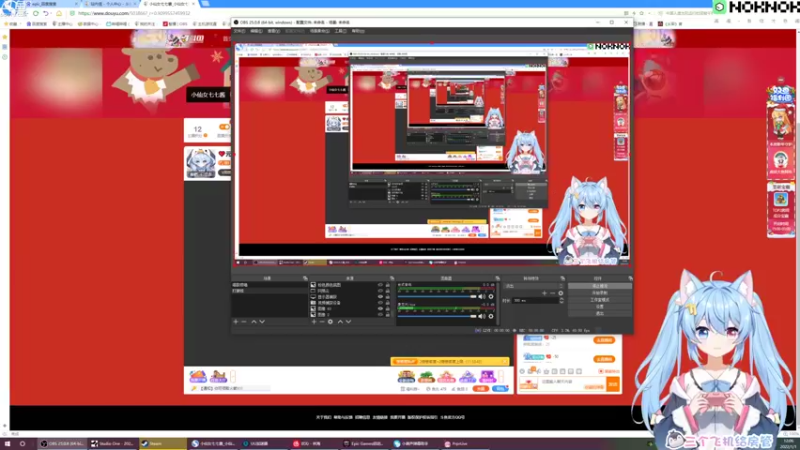Click the browser home icon
This screenshot has width=800, height=450.
pos(59,13)
